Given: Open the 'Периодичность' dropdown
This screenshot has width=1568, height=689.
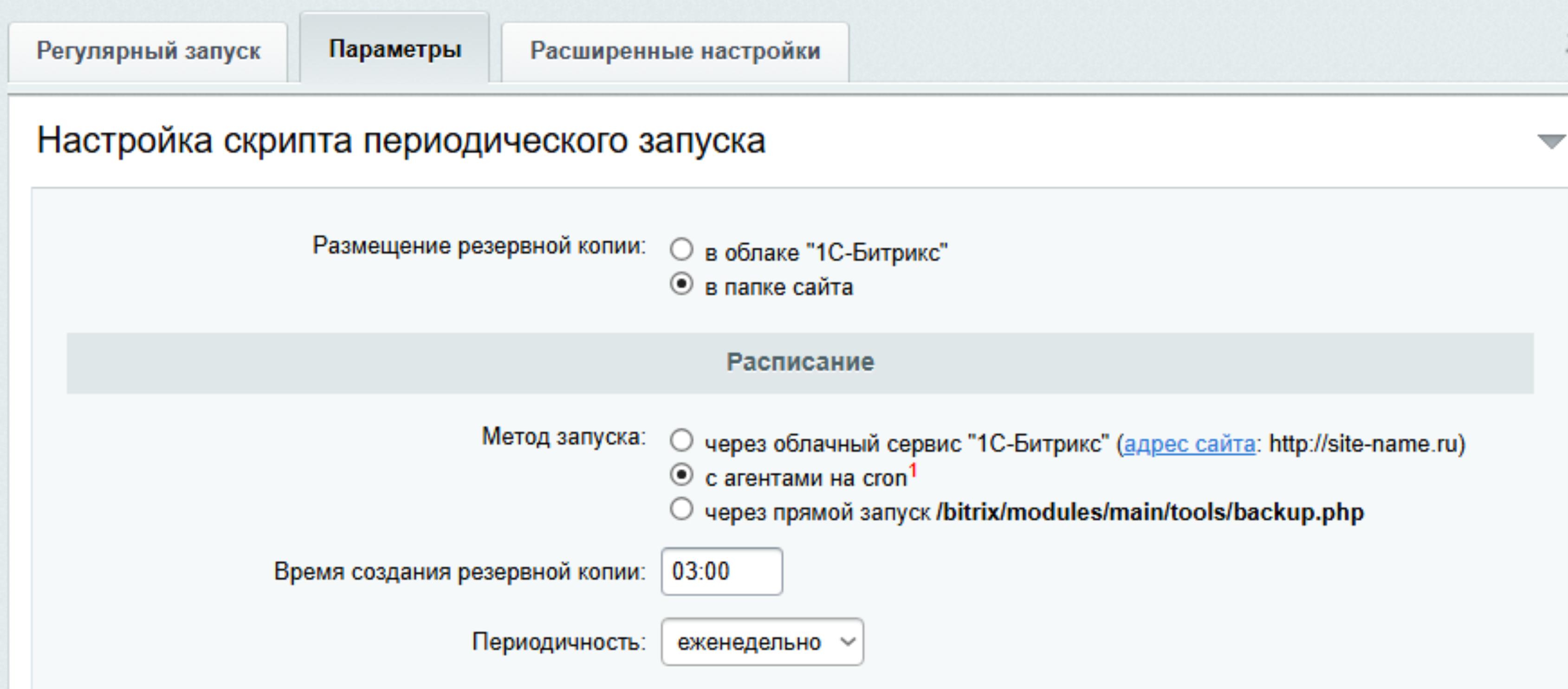Looking at the screenshot, I should [761, 642].
